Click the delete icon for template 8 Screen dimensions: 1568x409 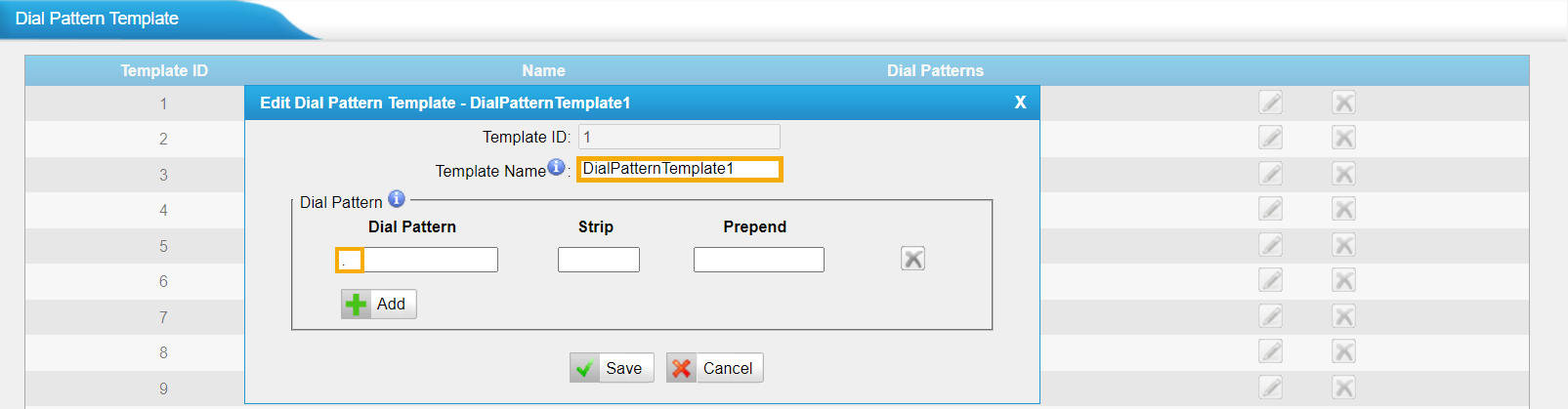coord(1343,351)
